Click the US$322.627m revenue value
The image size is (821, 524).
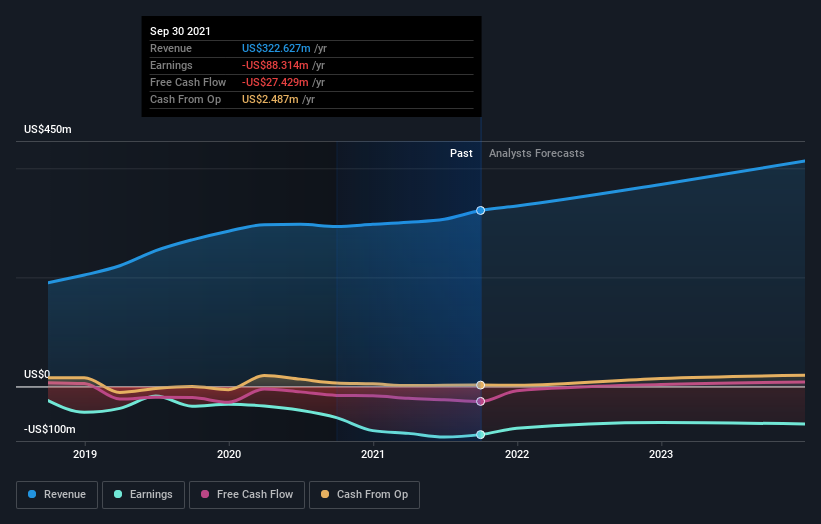[276, 48]
